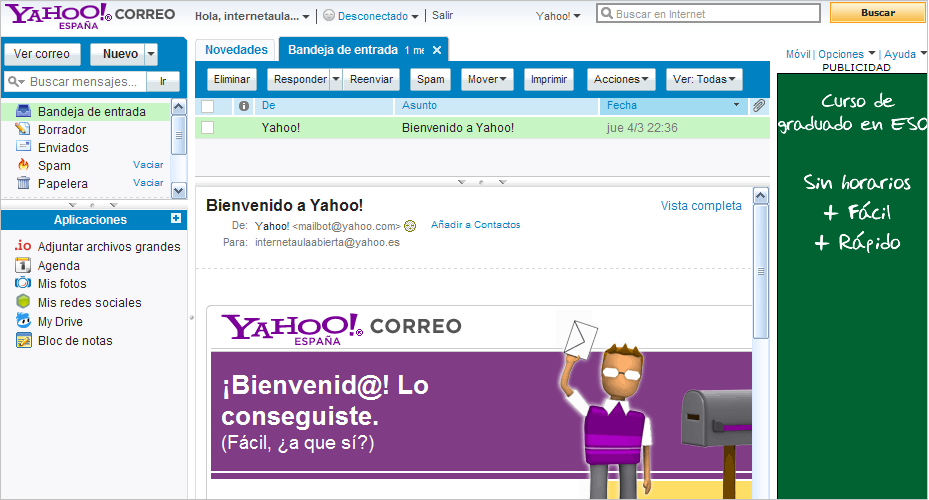
Task: Click the yellow Buscar button
Action: click(878, 12)
